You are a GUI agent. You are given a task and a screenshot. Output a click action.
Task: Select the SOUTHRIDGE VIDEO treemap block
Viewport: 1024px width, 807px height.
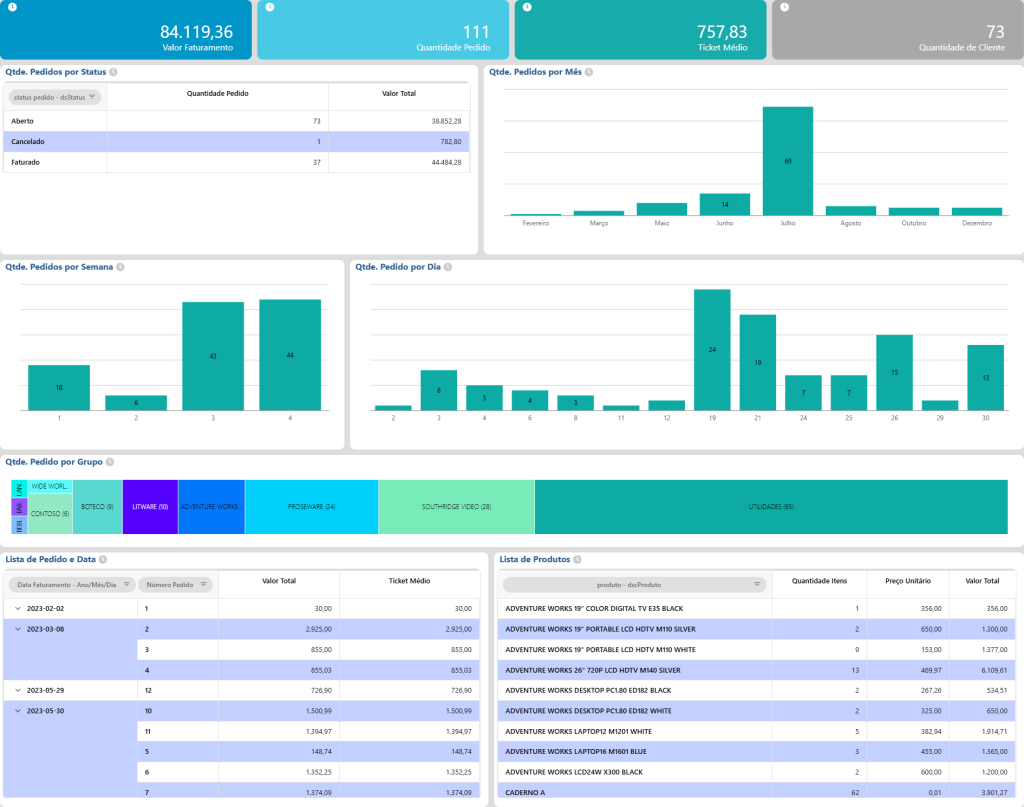tap(457, 507)
